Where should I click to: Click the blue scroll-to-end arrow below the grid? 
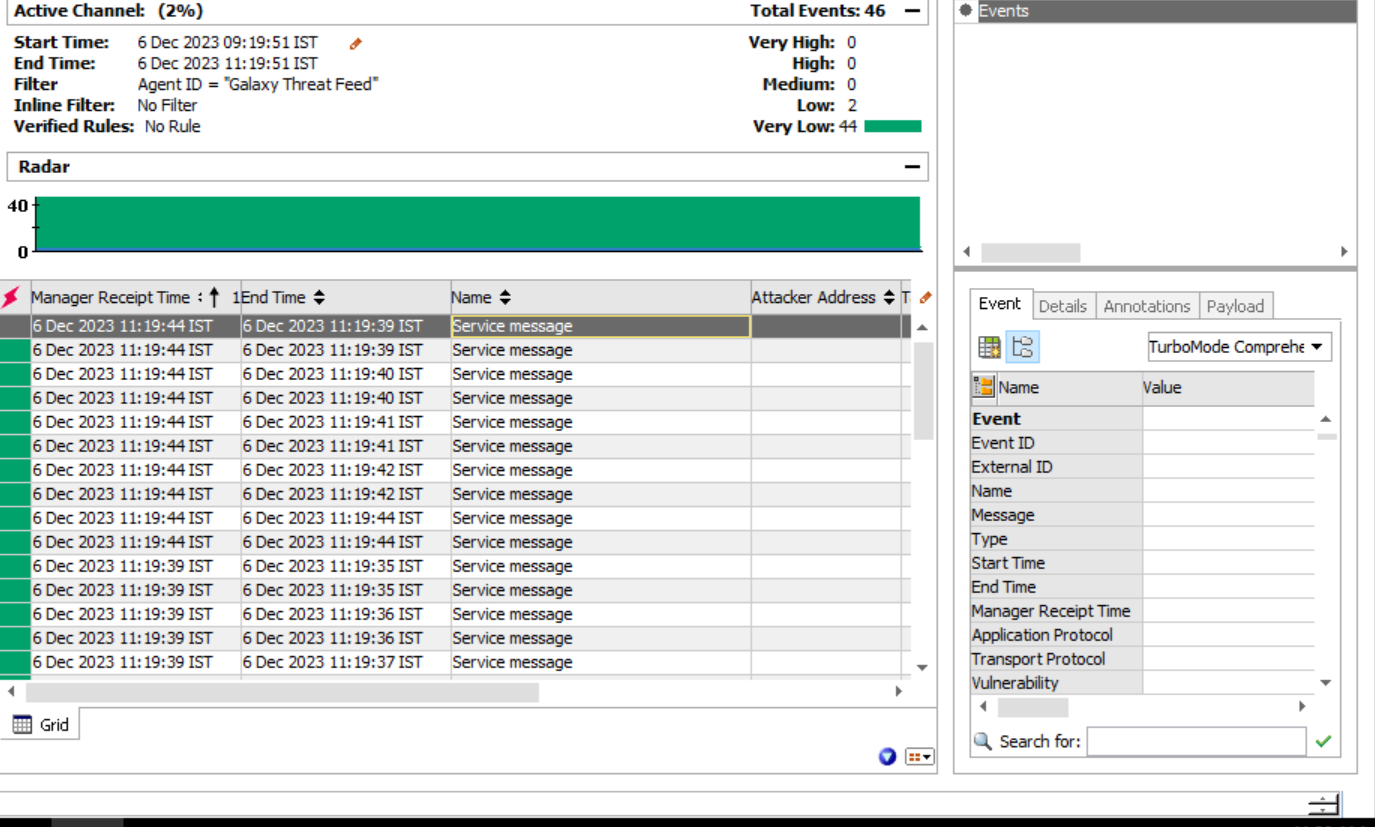886,758
